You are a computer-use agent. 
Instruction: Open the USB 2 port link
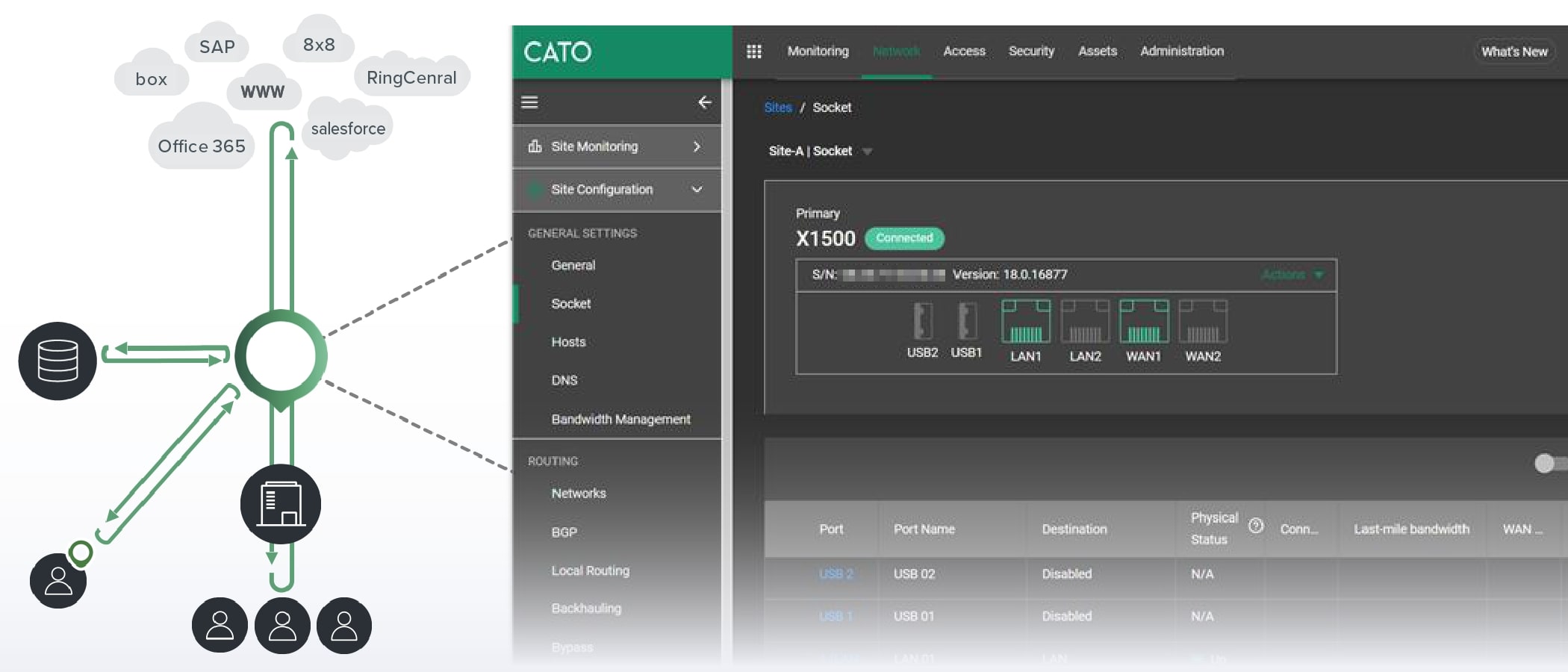pos(836,573)
